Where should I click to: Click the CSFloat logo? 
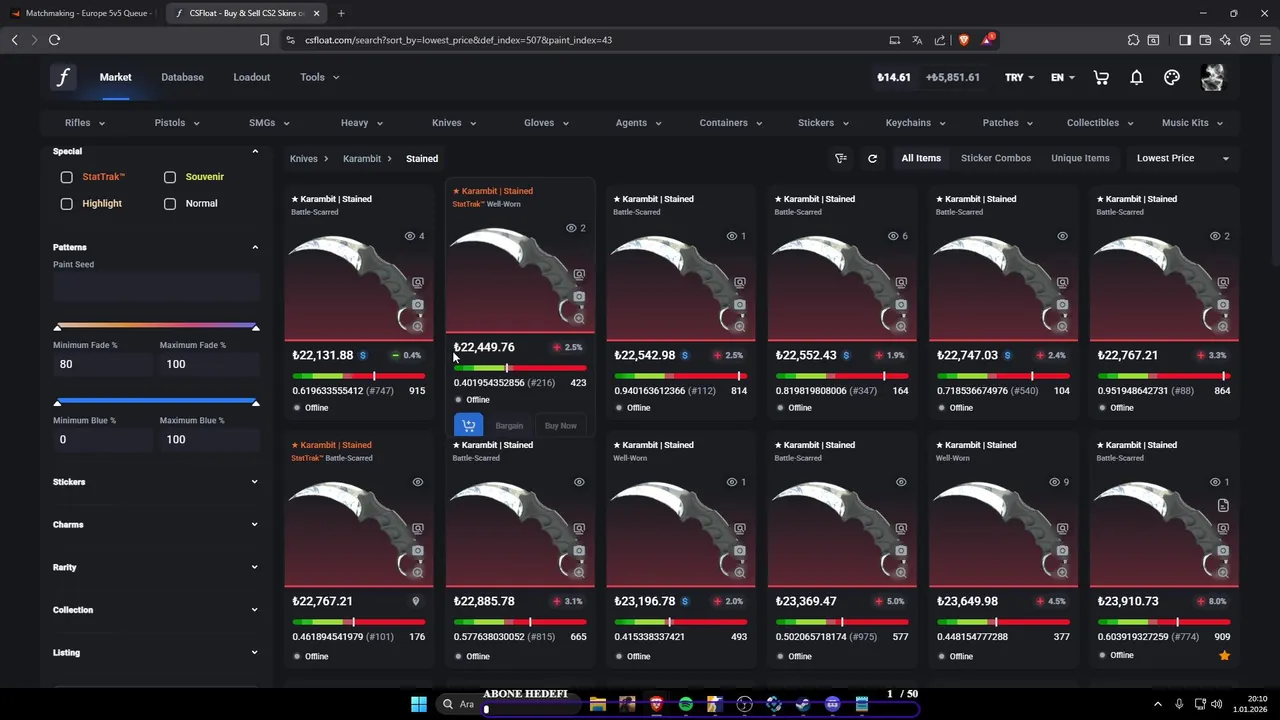click(63, 77)
